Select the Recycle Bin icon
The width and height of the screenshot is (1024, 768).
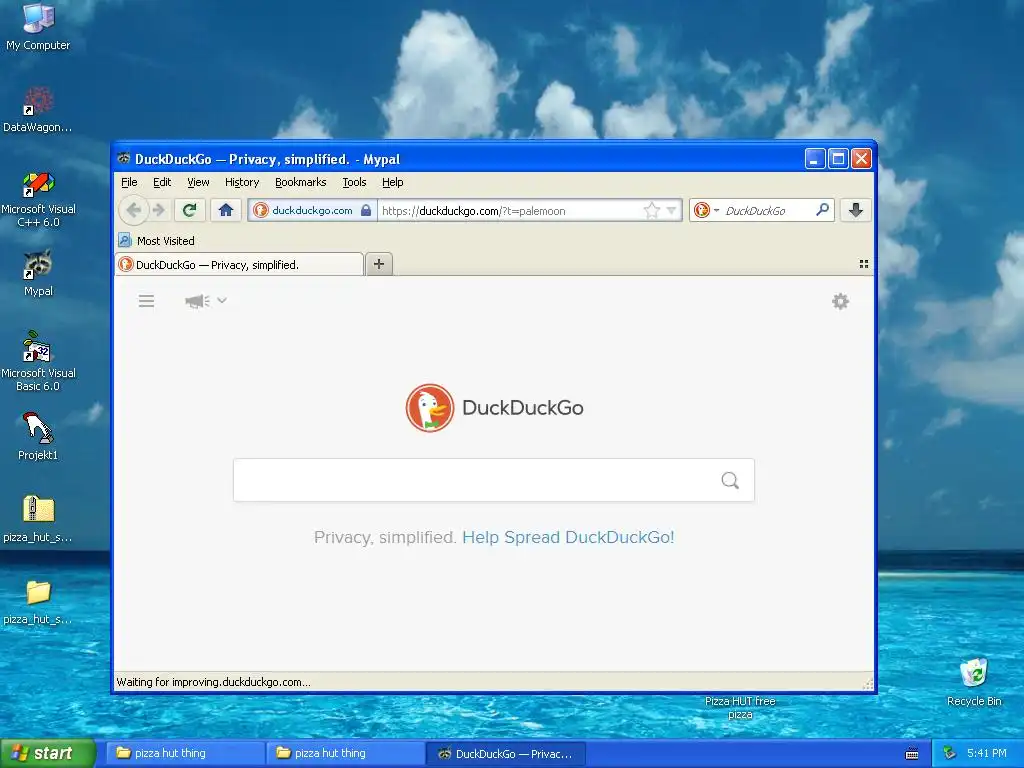coord(974,682)
